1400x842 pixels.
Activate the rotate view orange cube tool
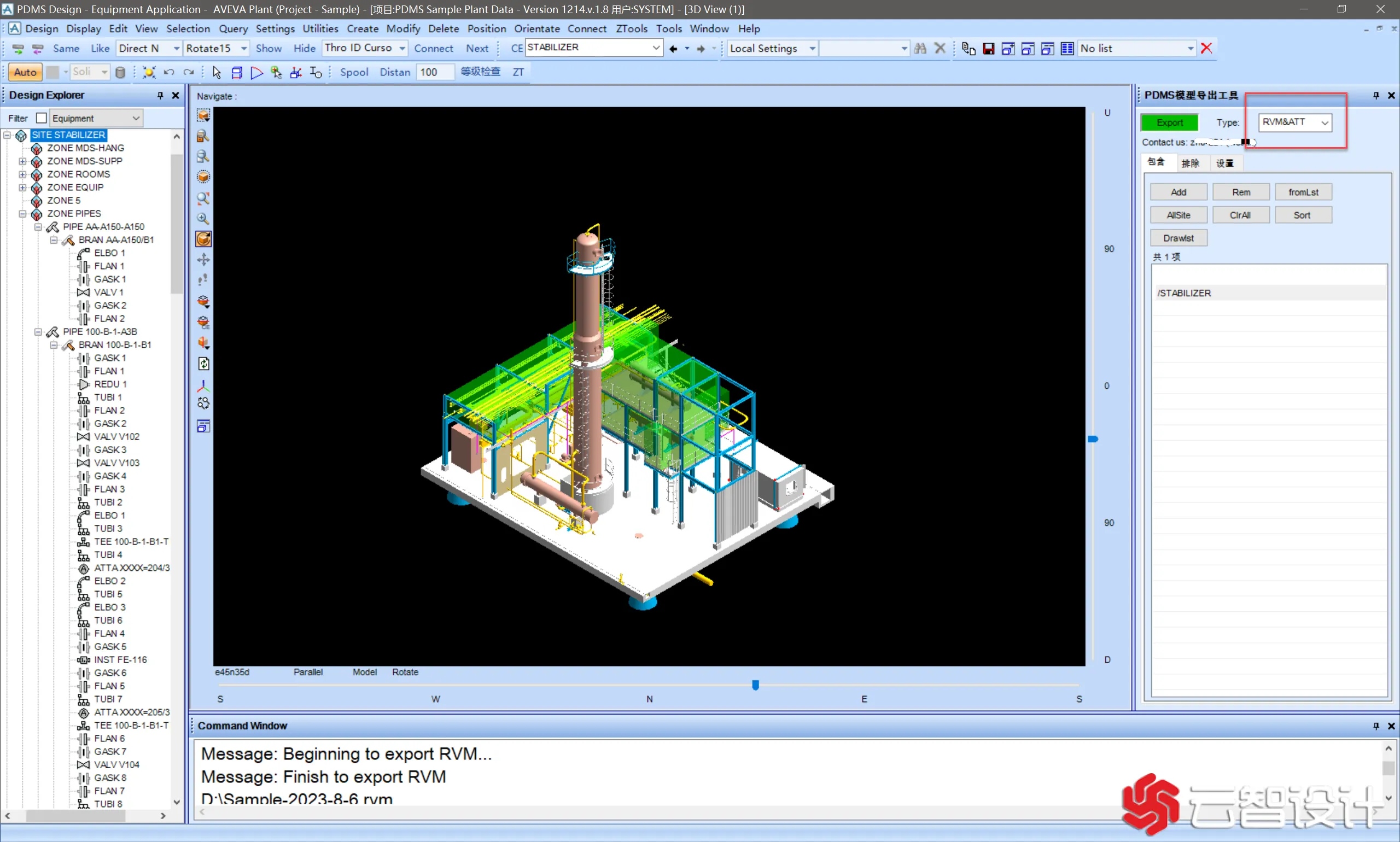[203, 239]
